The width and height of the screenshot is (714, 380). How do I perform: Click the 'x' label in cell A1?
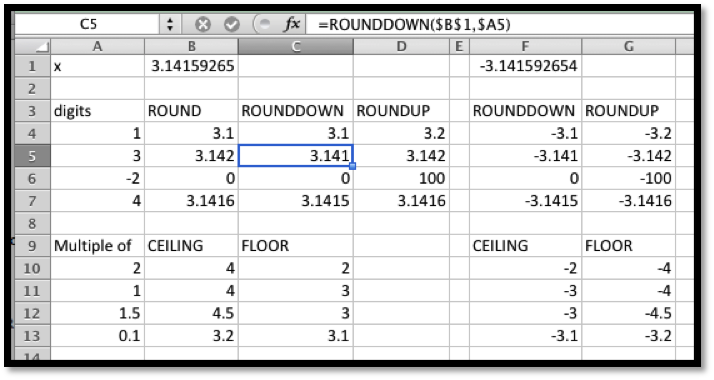coord(97,66)
